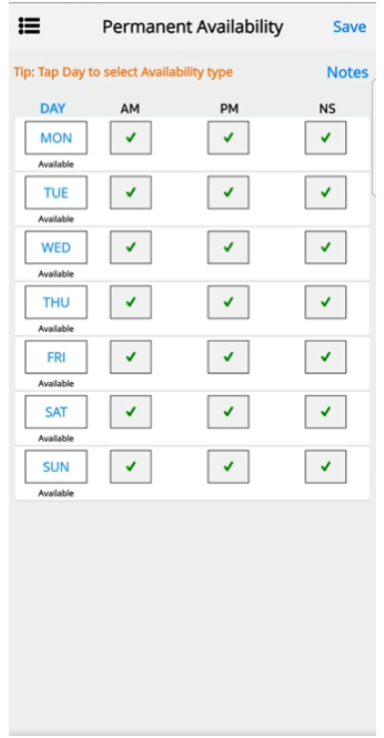Viewport: 384px width, 738px height.
Task: Toggle Tuesday PM shift checkbox
Action: click(228, 193)
